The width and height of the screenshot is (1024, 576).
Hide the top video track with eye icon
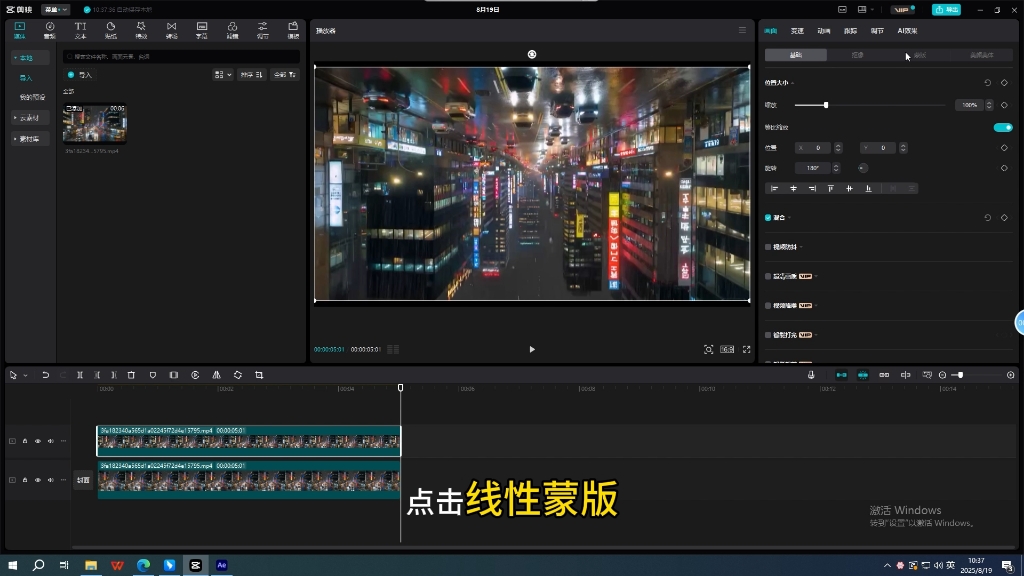[38, 441]
